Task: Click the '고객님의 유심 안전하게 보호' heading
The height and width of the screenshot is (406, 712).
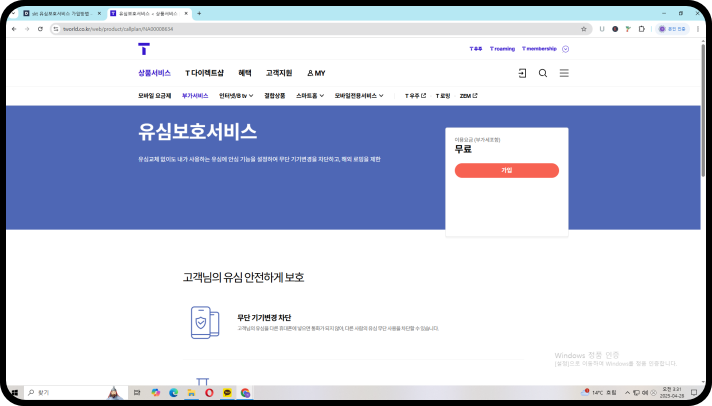Action: 243,277
